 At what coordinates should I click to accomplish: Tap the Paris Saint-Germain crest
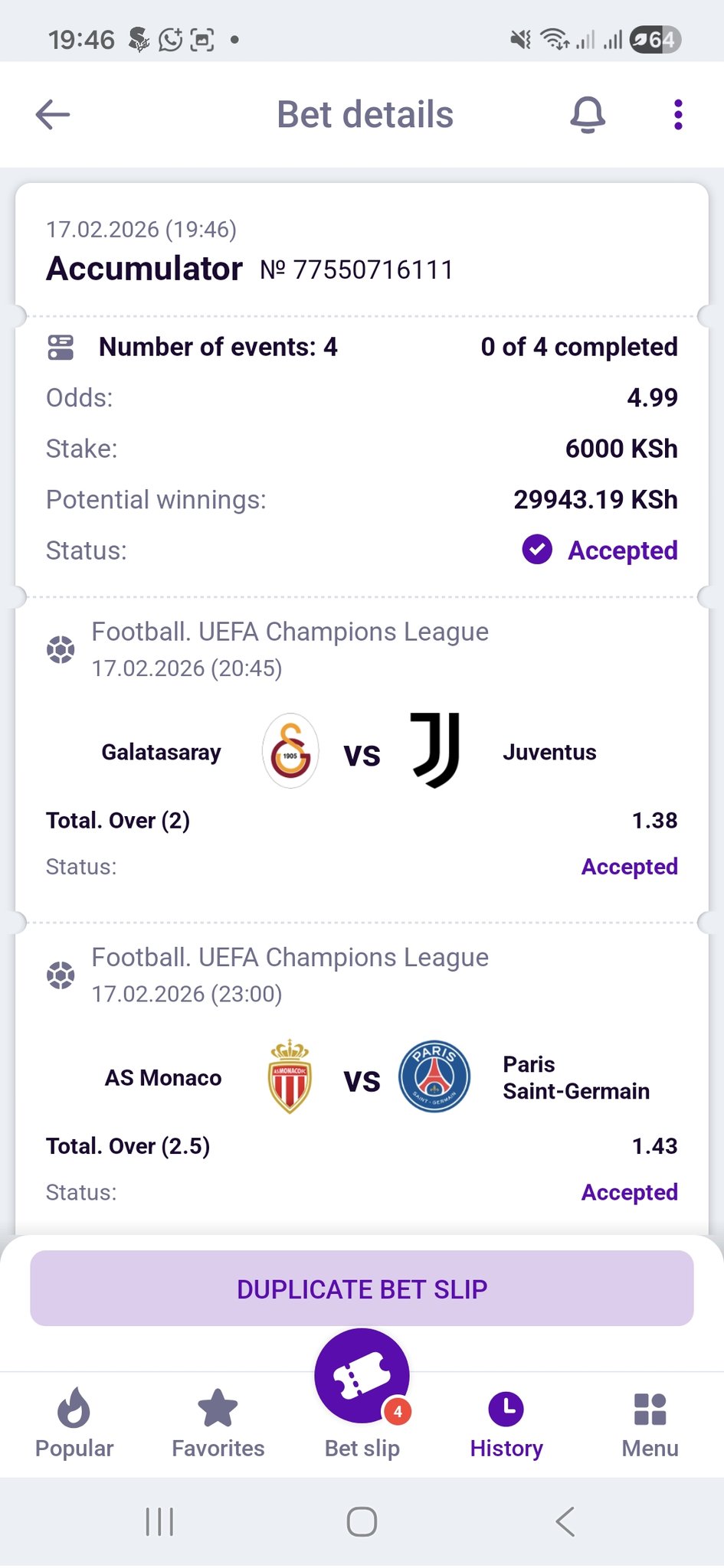pos(434,1076)
